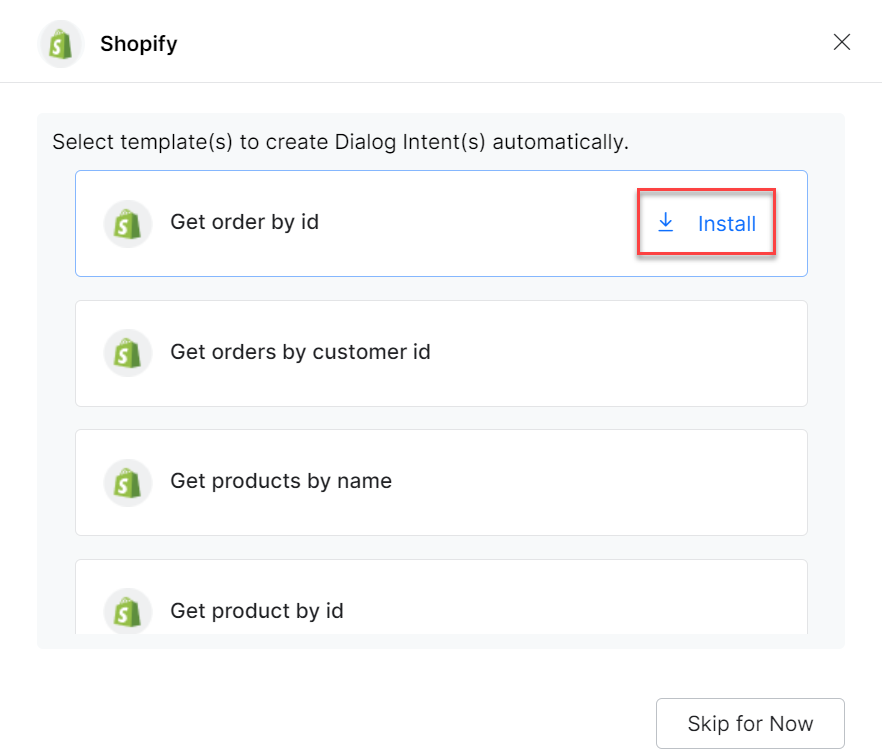Click Shopify icon beside Get products by name
The height and width of the screenshot is (756, 882).
pyautogui.click(x=127, y=482)
